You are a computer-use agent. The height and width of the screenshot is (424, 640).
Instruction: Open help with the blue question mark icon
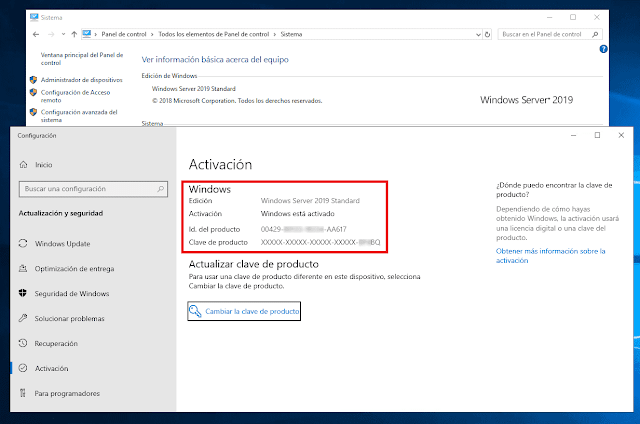(603, 49)
